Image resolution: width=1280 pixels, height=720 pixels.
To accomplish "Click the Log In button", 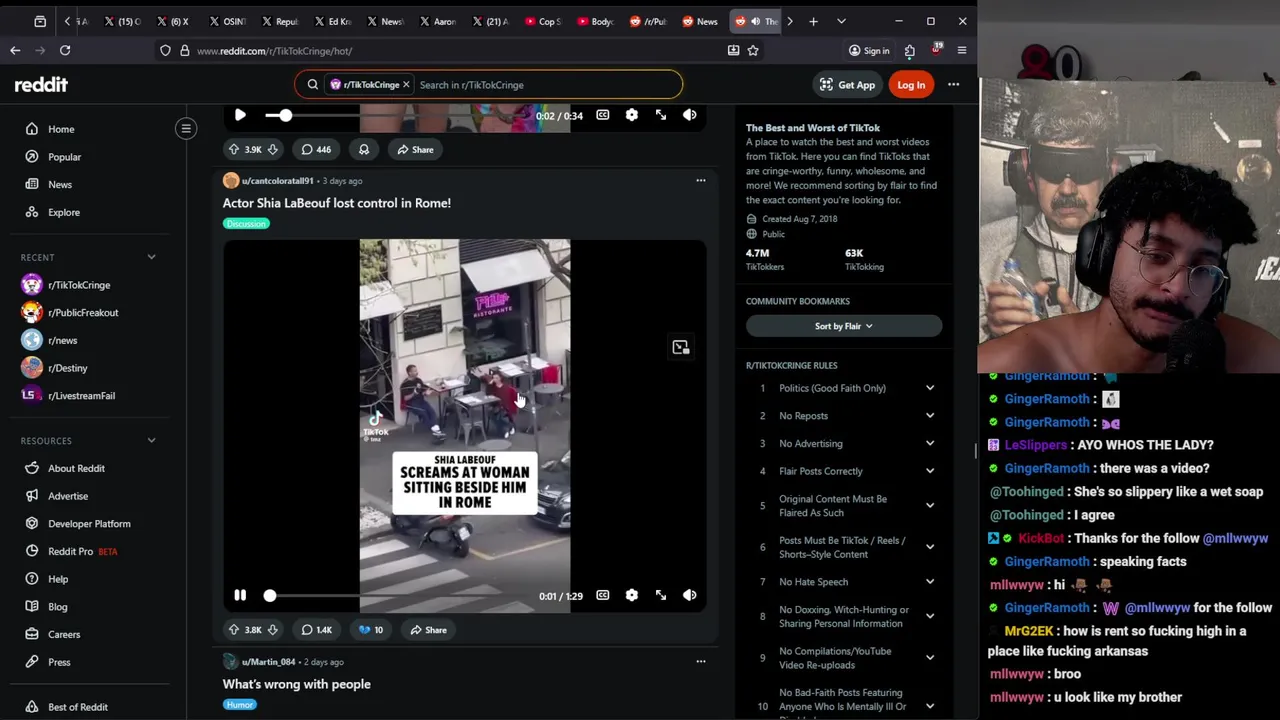I will coord(911,85).
